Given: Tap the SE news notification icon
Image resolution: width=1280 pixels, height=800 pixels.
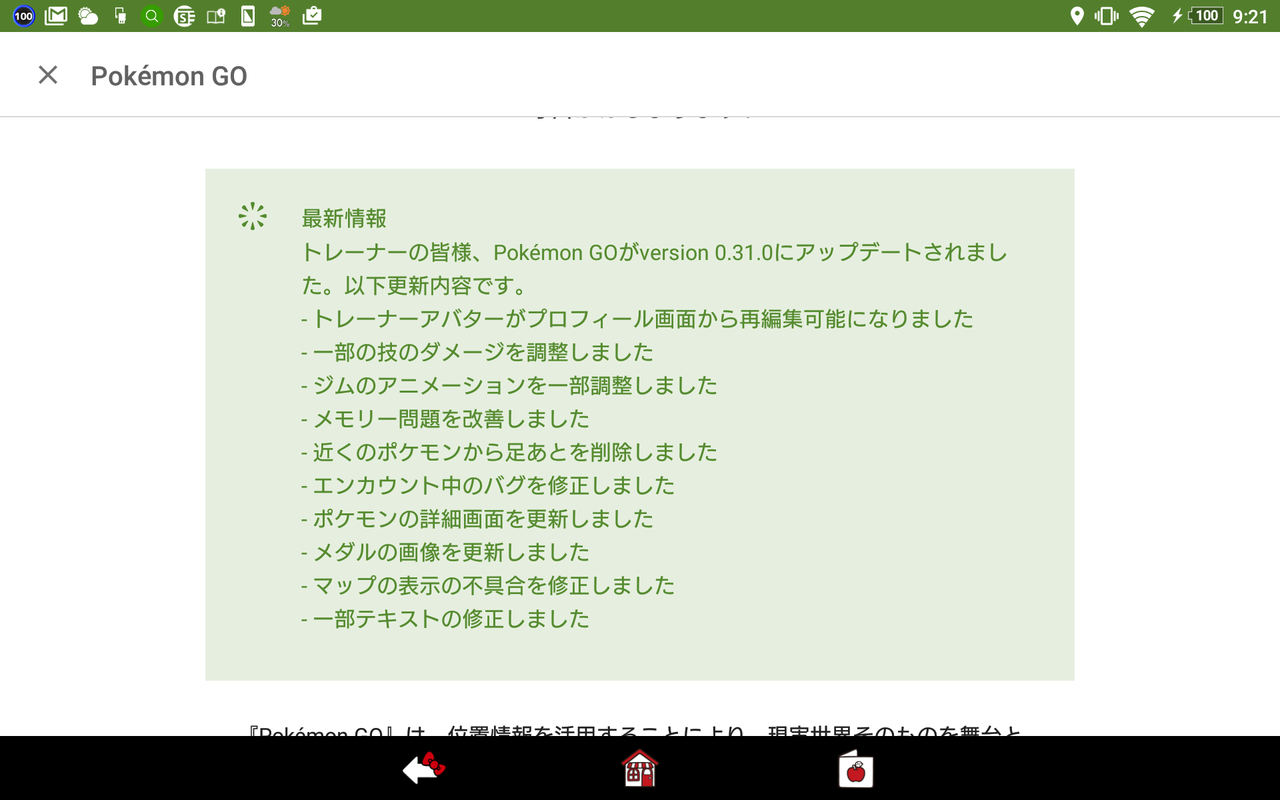Looking at the screenshot, I should pyautogui.click(x=184, y=16).
